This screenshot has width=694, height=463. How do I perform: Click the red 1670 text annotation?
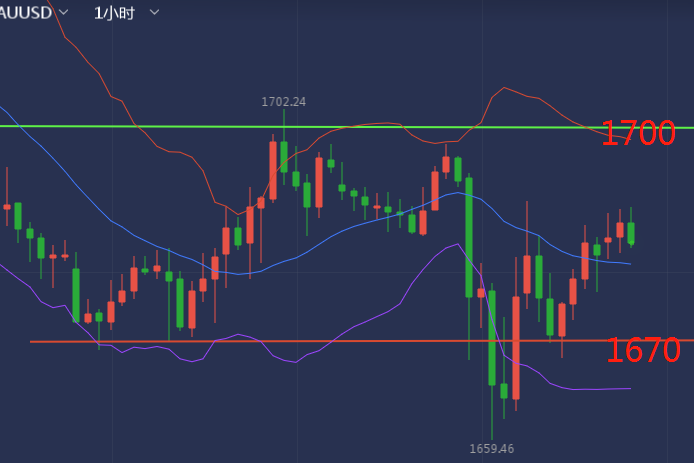click(x=643, y=350)
